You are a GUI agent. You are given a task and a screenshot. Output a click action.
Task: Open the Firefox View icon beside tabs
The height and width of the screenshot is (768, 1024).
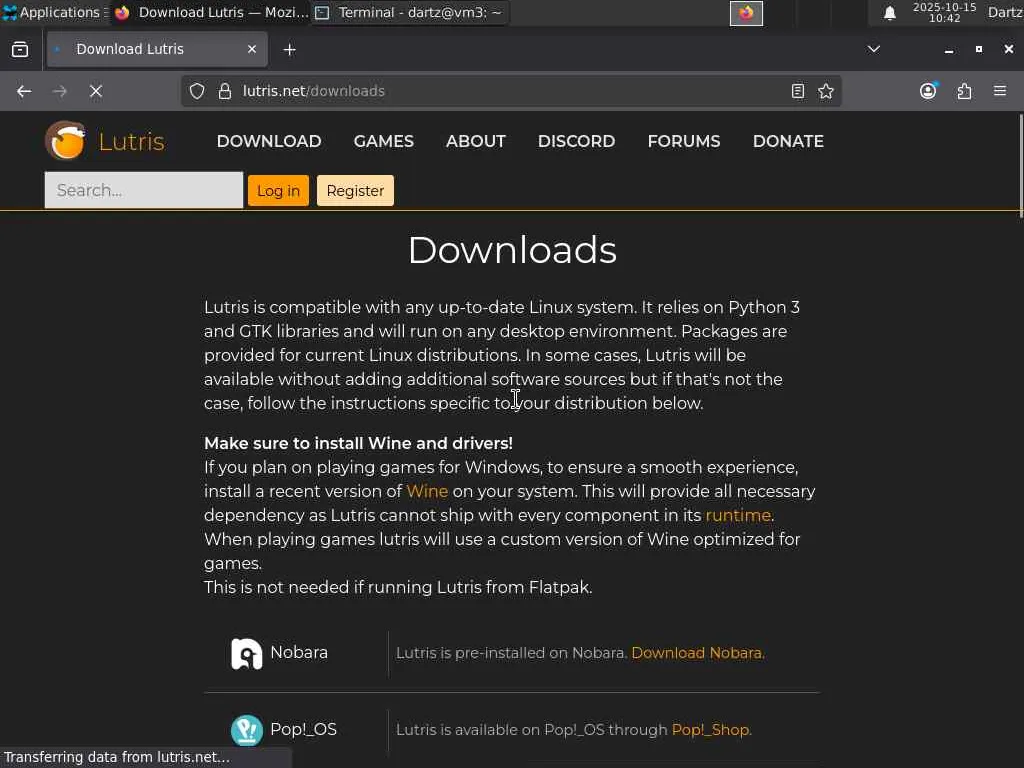coord(20,50)
